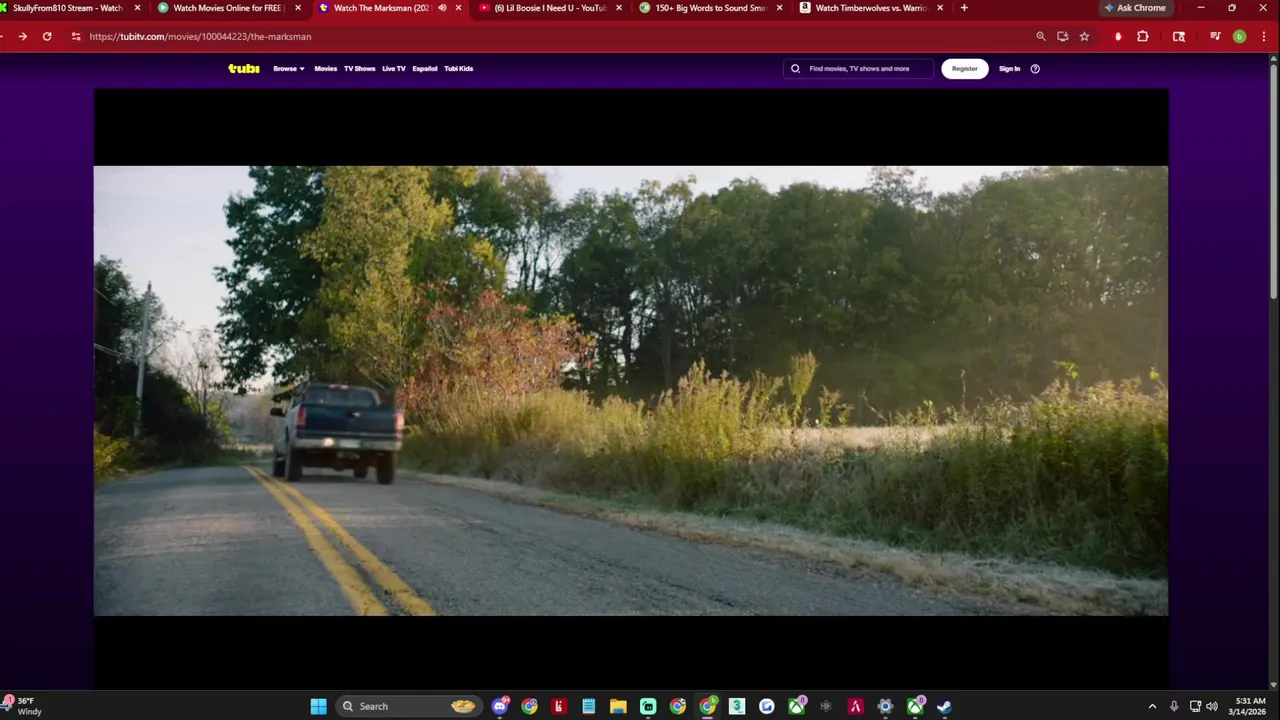This screenshot has height=720, width=1280.
Task: Open the page zoom magnifier icon in address bar
Action: tap(1040, 36)
